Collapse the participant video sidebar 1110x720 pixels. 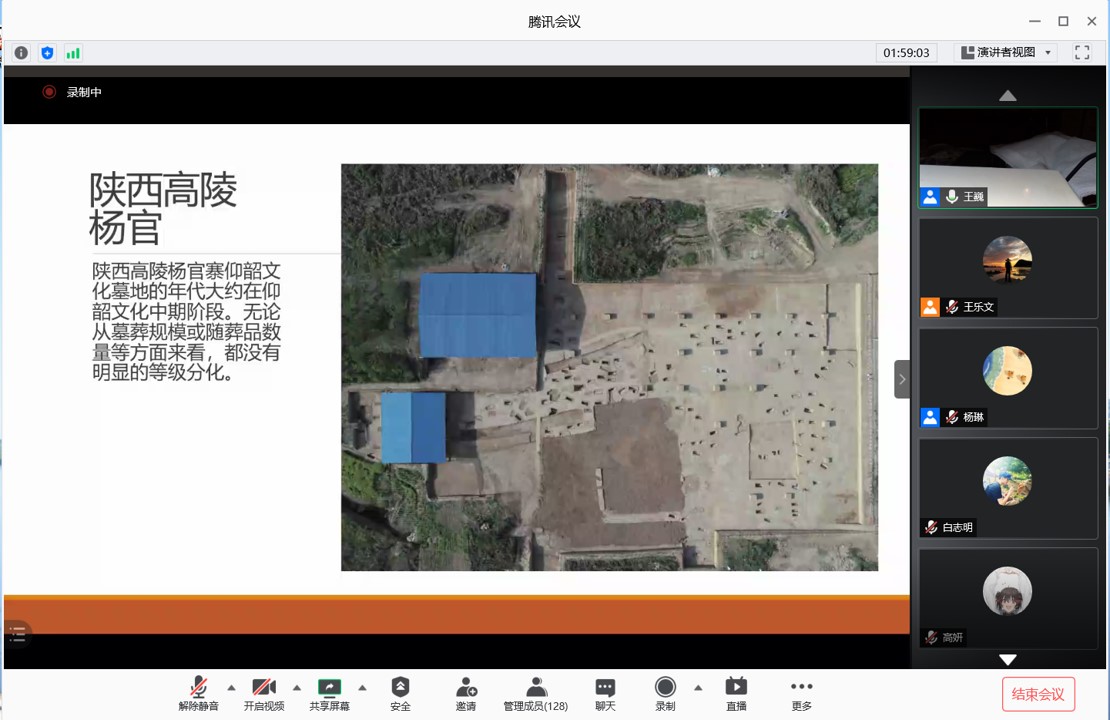[902, 379]
